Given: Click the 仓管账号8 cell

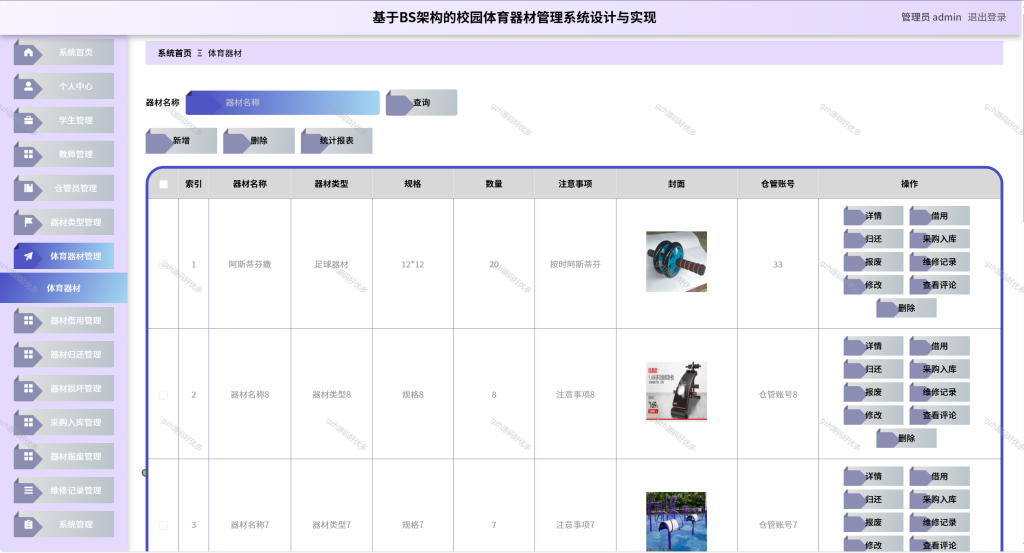Looking at the screenshot, I should [x=778, y=395].
